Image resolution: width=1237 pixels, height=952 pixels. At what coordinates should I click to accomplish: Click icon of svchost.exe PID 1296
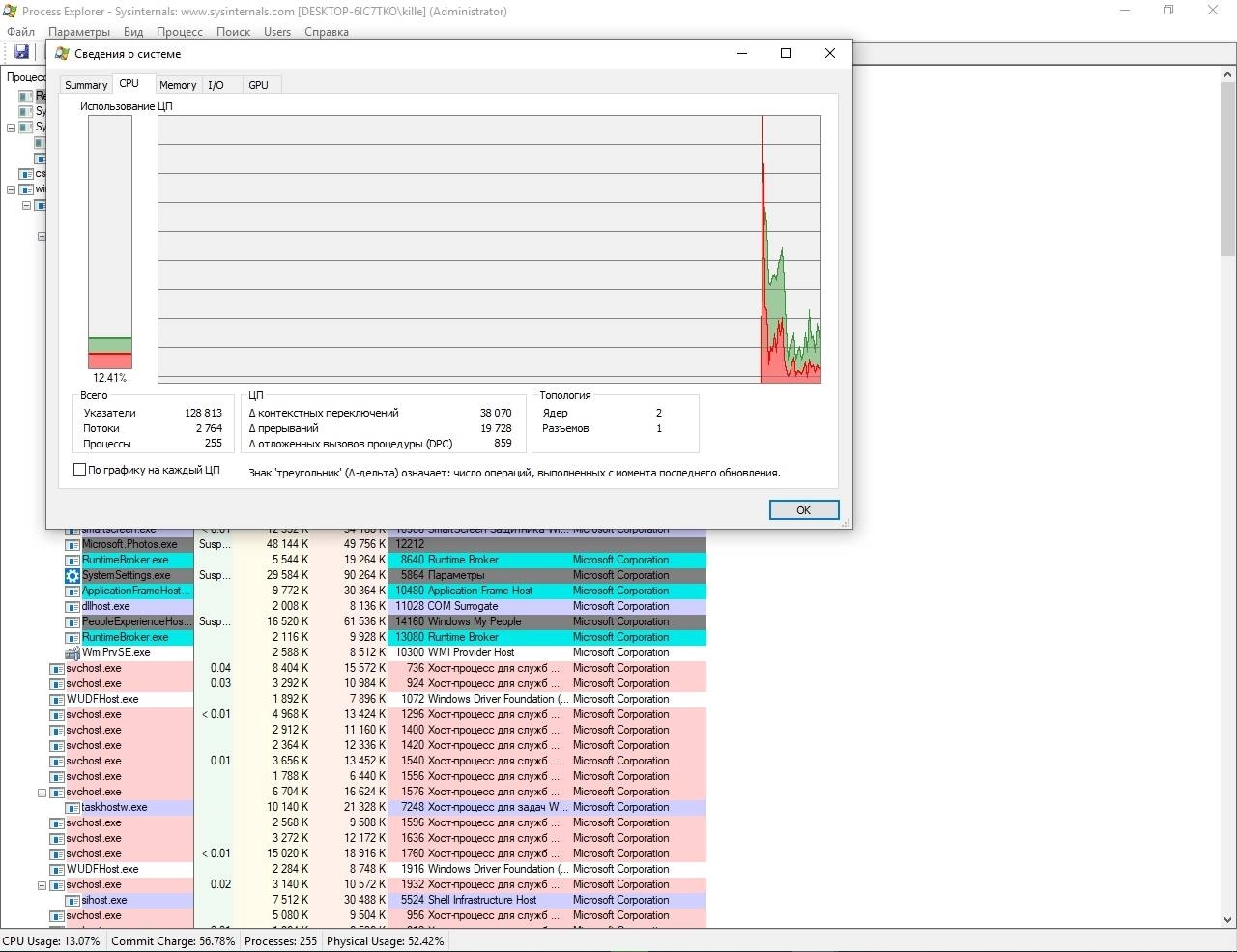tap(57, 714)
